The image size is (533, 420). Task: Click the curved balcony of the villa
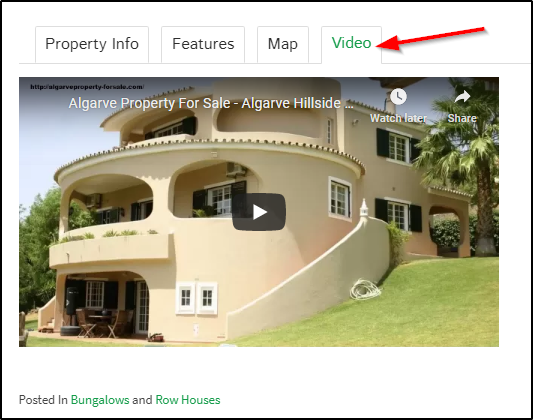click(109, 248)
